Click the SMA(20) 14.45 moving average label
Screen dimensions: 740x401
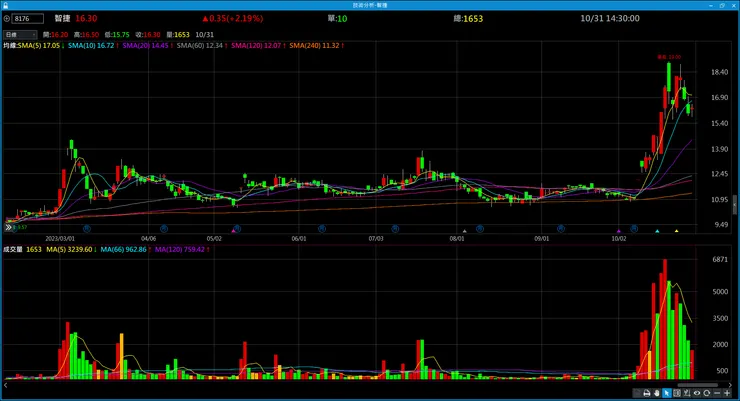click(145, 46)
